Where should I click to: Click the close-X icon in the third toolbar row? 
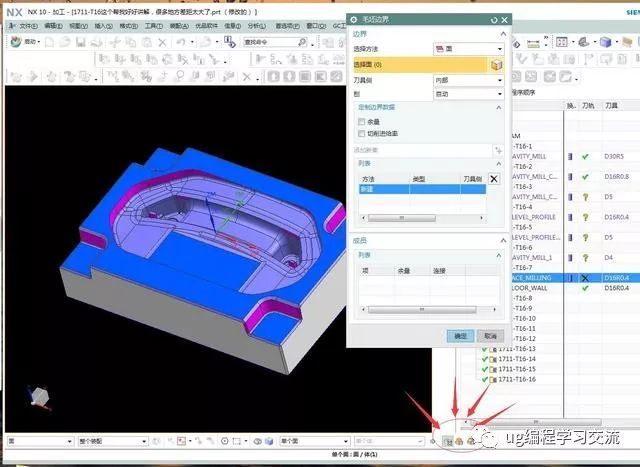[x=247, y=77]
